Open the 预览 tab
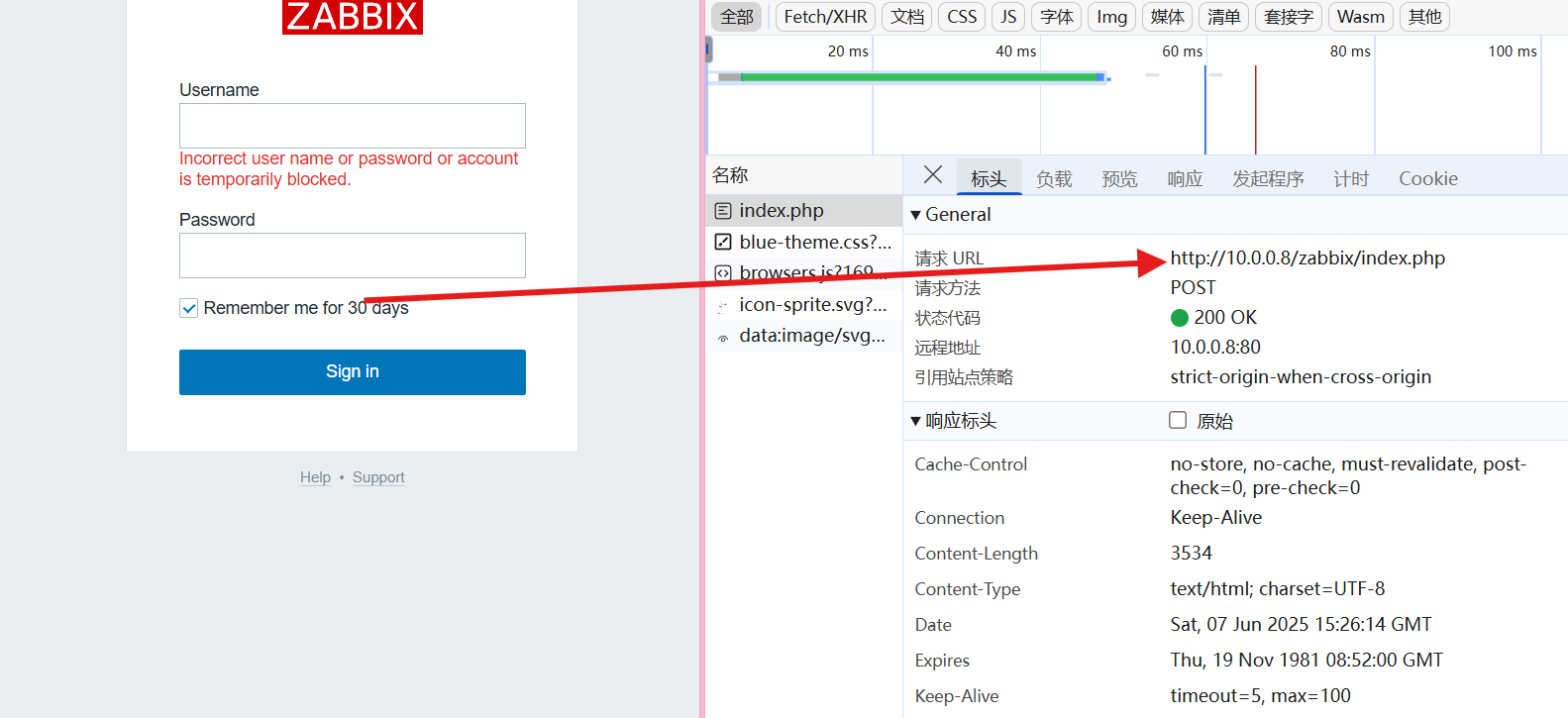The width and height of the screenshot is (1568, 718). (x=1119, y=179)
